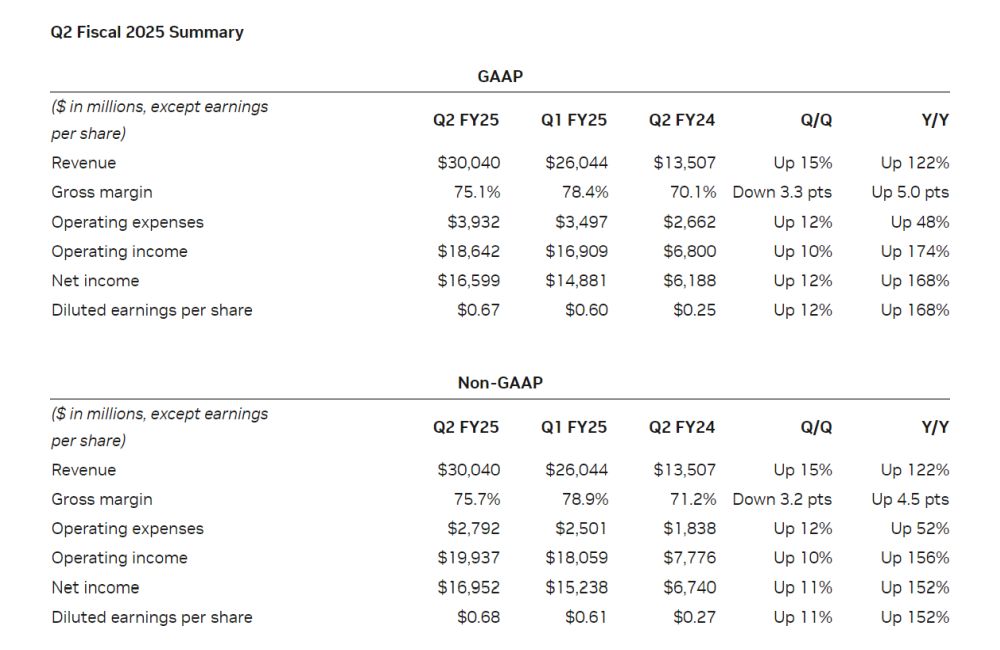The height and width of the screenshot is (650, 1000).
Task: Click Non-GAAP operating income value $19,937
Action: tap(469, 558)
